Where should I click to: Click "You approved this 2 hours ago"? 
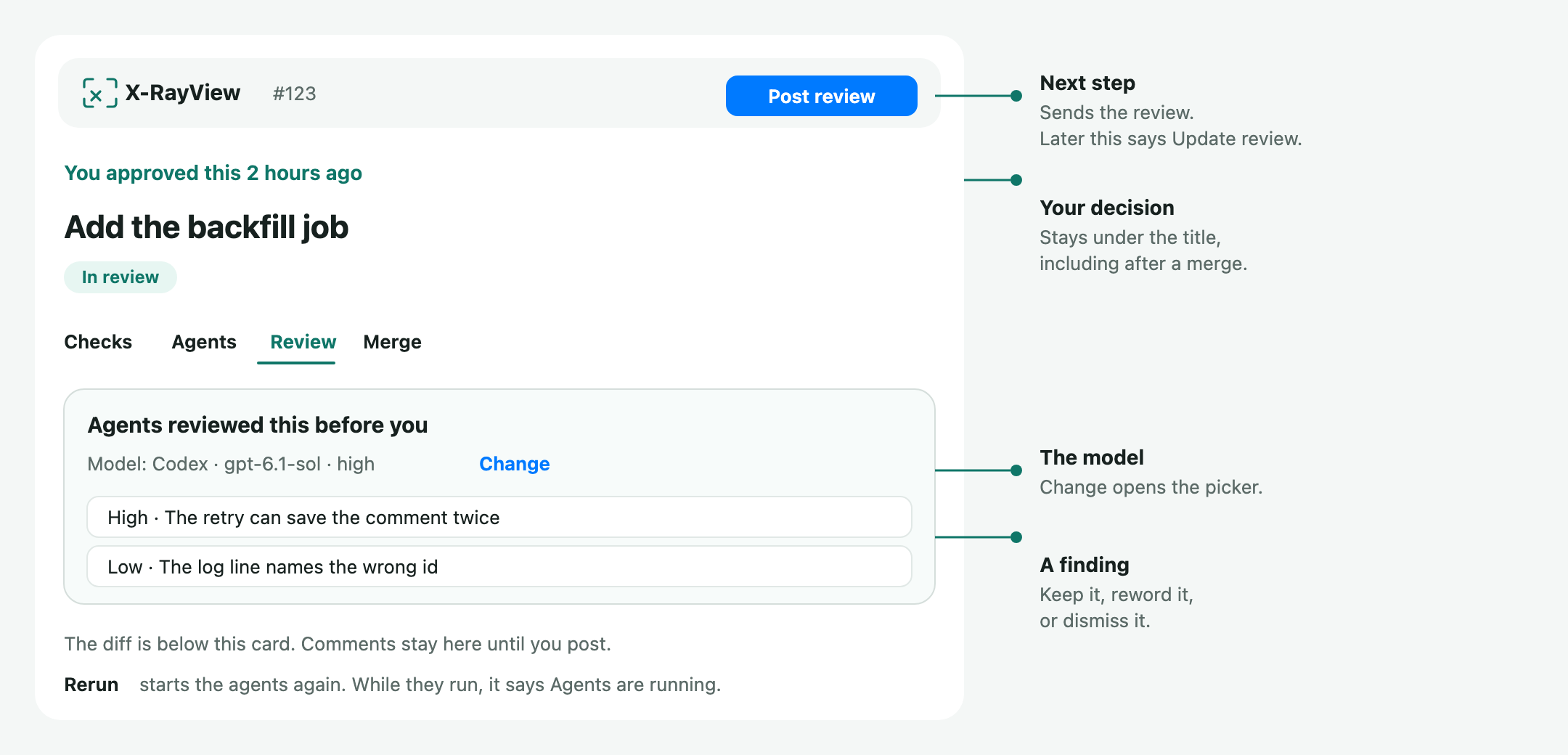coord(213,173)
